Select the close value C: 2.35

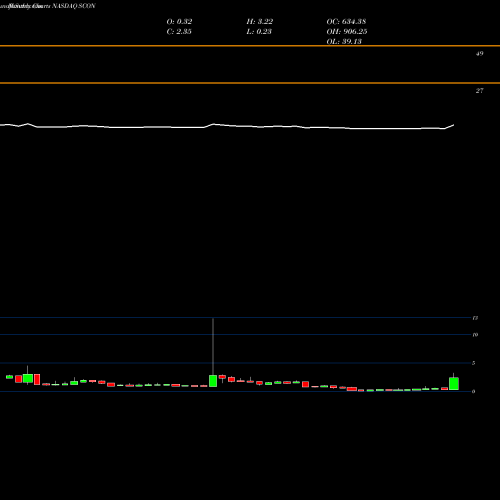pyautogui.click(x=179, y=32)
